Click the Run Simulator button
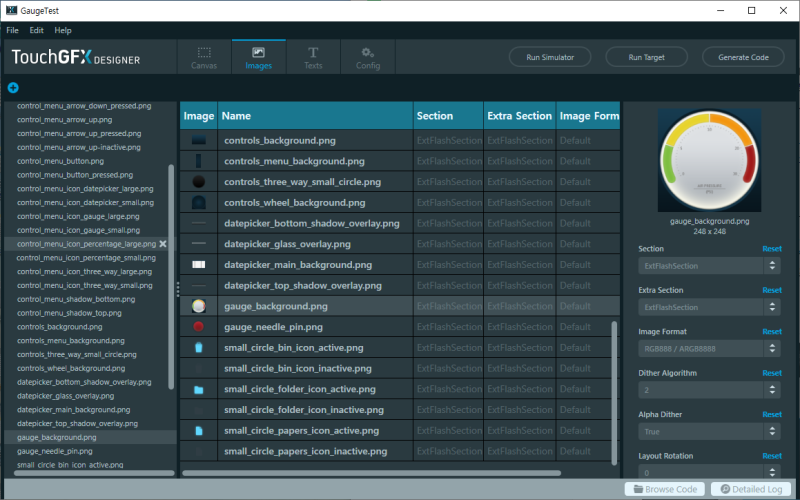800x500 pixels. [550, 58]
